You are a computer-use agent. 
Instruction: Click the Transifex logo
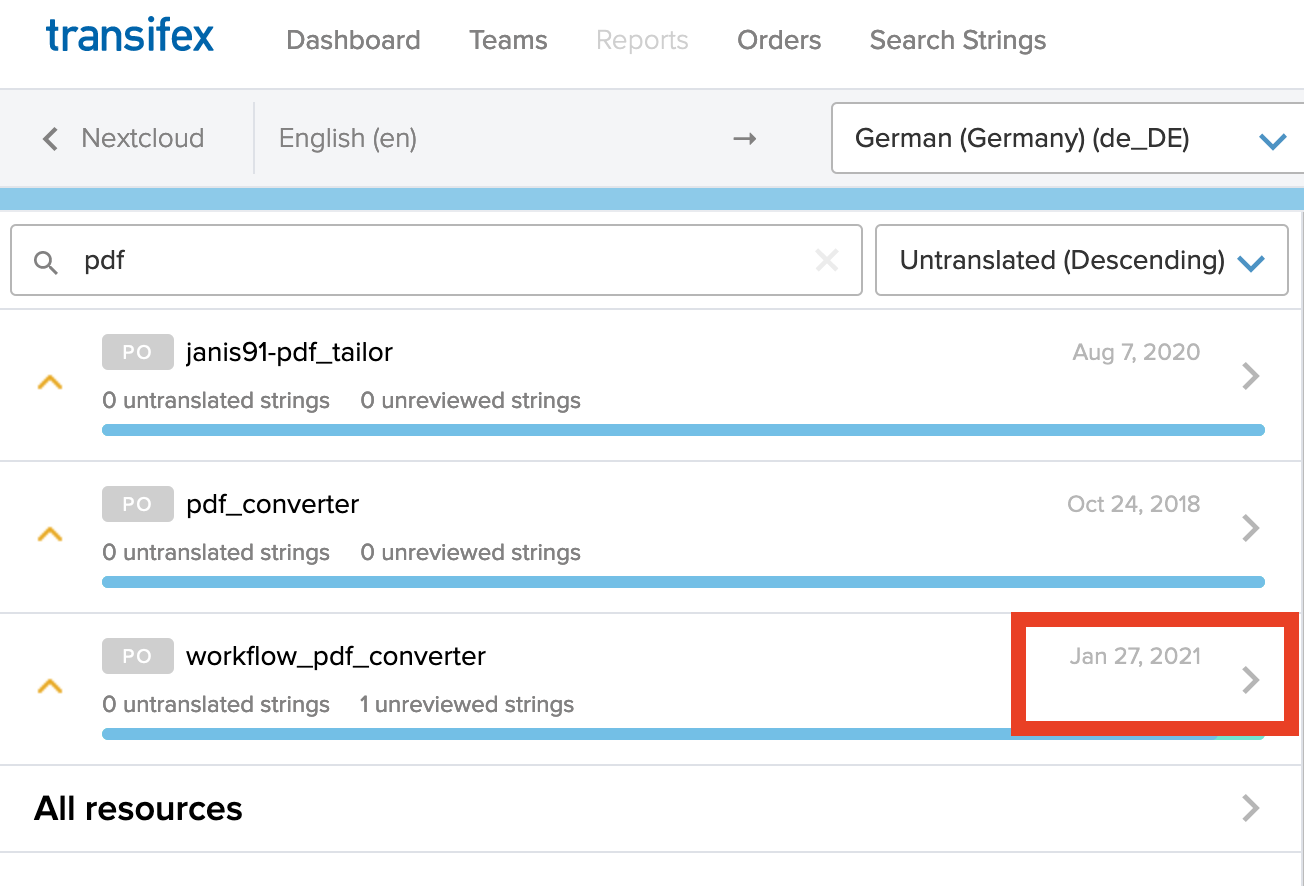tap(129, 36)
